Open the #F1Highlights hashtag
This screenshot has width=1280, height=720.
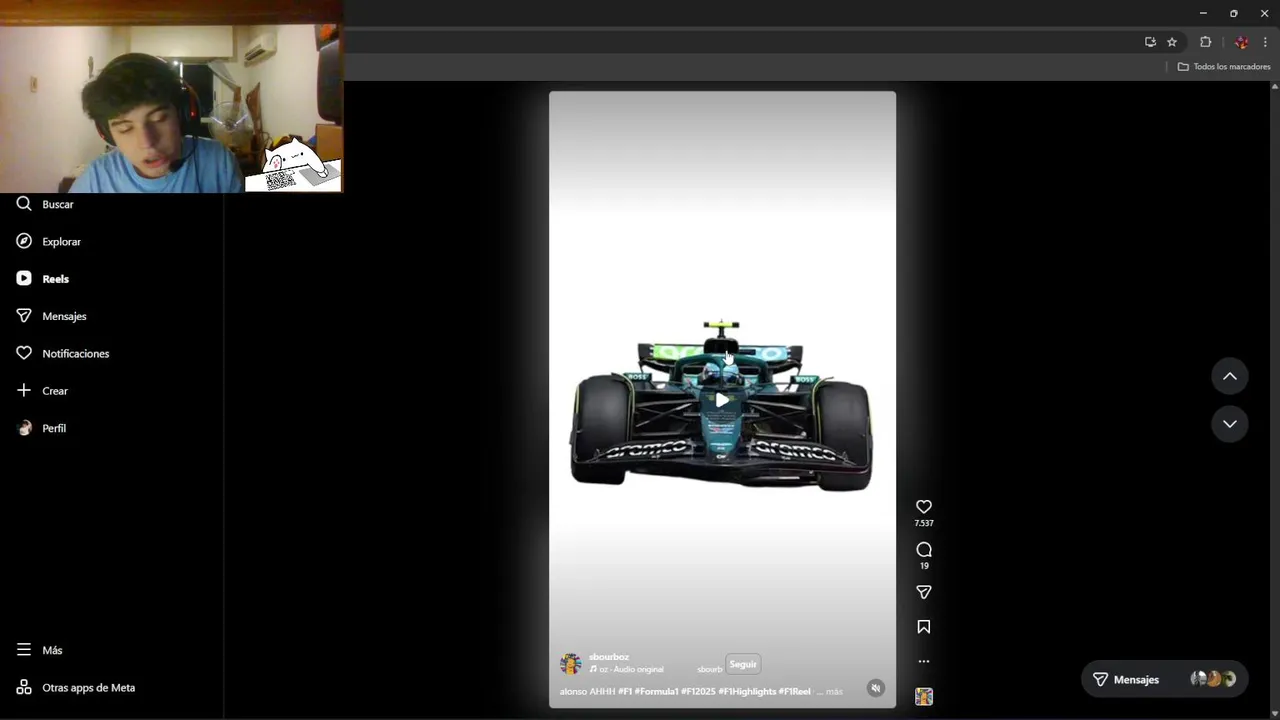tap(748, 692)
